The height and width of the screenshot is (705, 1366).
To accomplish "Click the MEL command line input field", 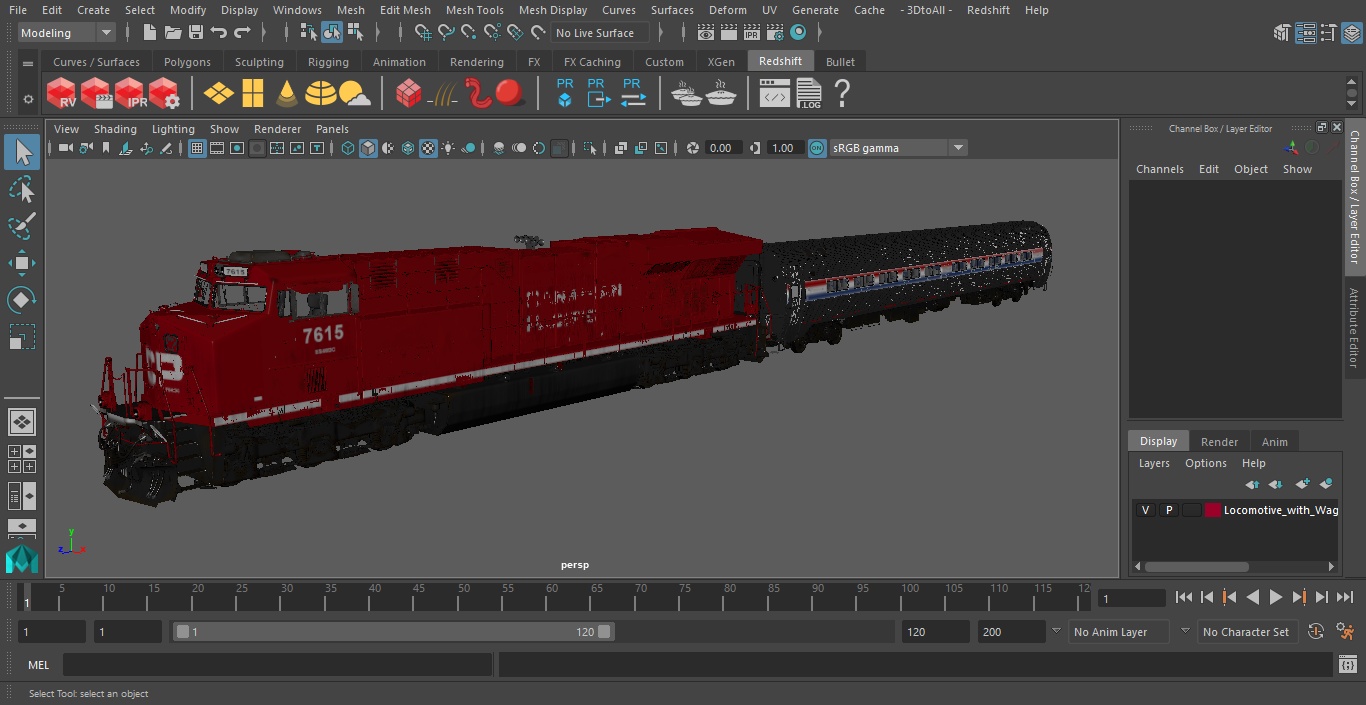I will 277,665.
